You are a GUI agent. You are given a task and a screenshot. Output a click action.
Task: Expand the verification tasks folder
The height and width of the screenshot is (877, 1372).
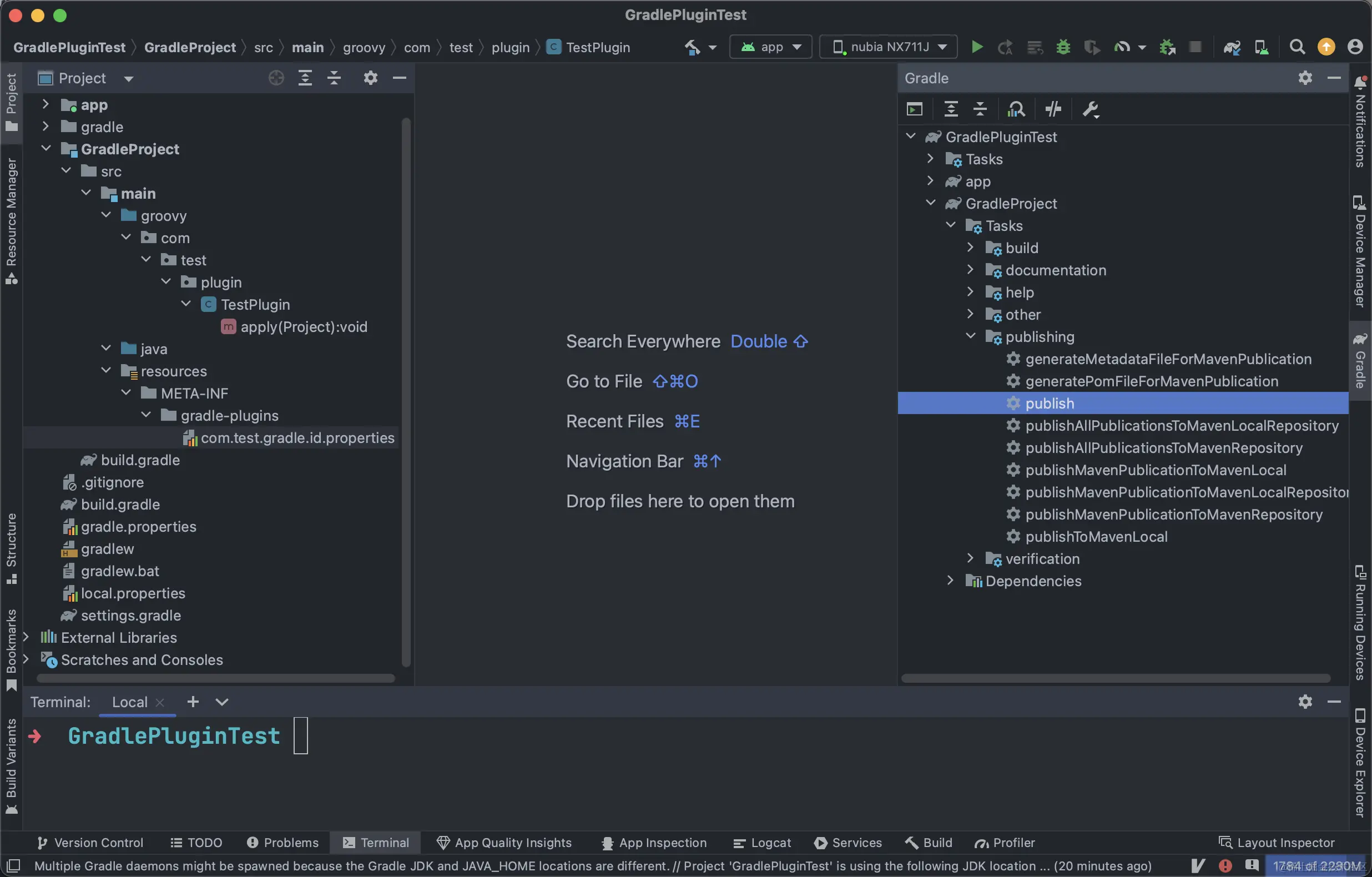coord(971,558)
